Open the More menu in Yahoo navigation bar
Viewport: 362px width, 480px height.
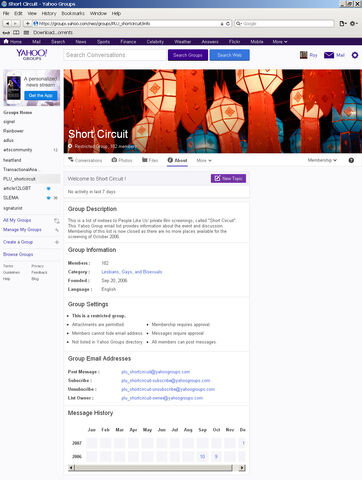[x=280, y=42]
